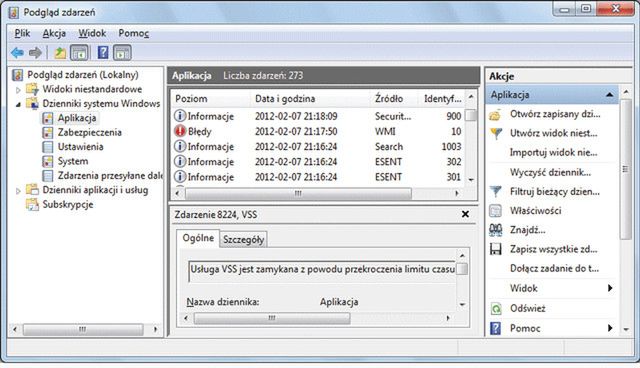Click the floppy disk icon for Zapisz wszystkie
This screenshot has height=368, width=640.
click(496, 249)
